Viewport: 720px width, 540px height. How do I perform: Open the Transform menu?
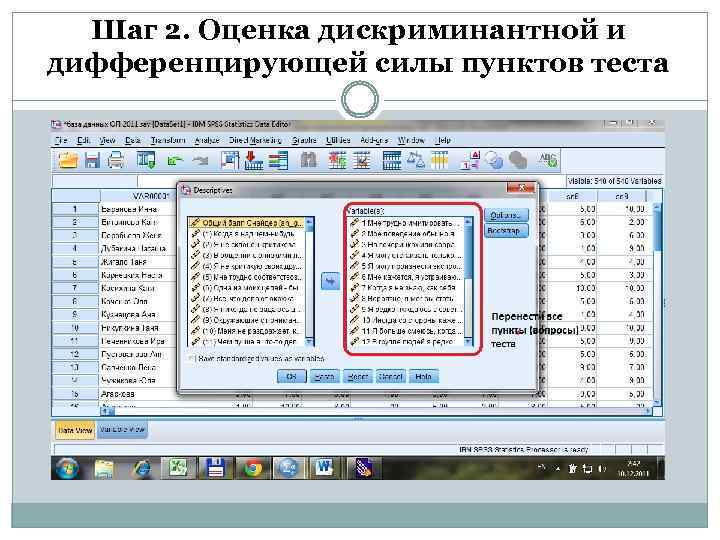pos(168,141)
